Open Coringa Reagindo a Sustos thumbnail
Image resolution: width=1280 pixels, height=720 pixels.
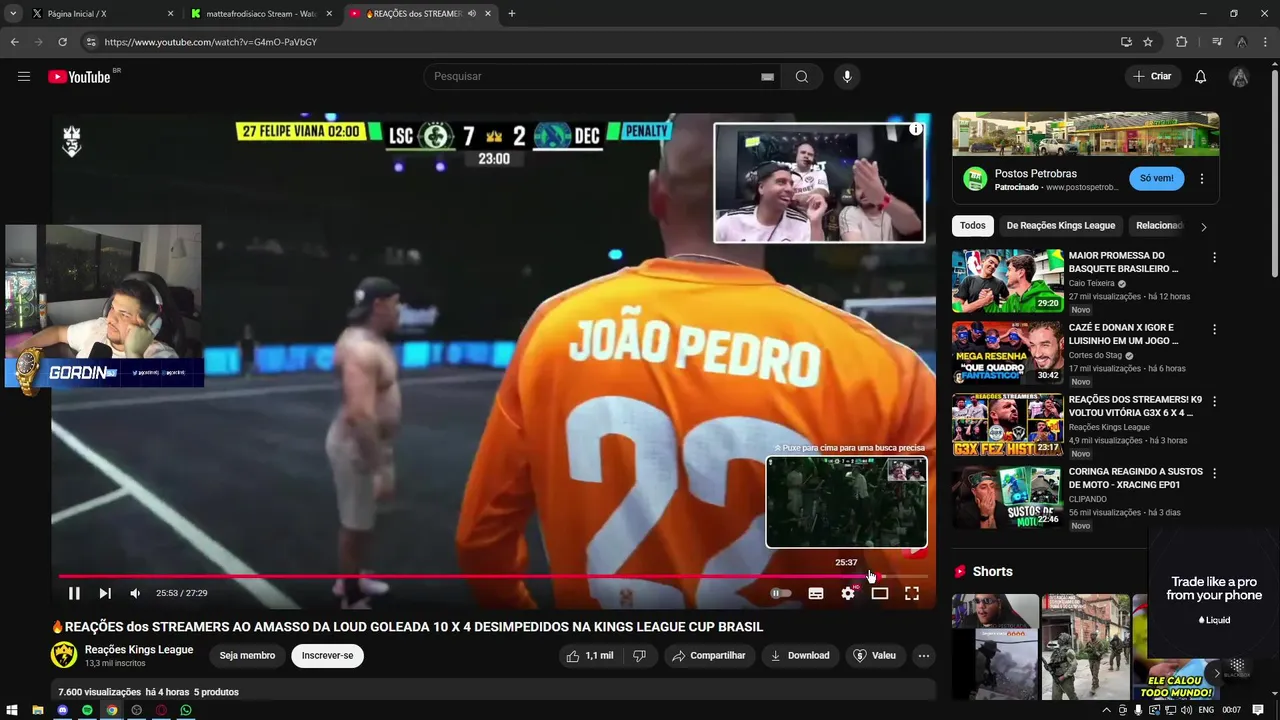(x=1007, y=497)
